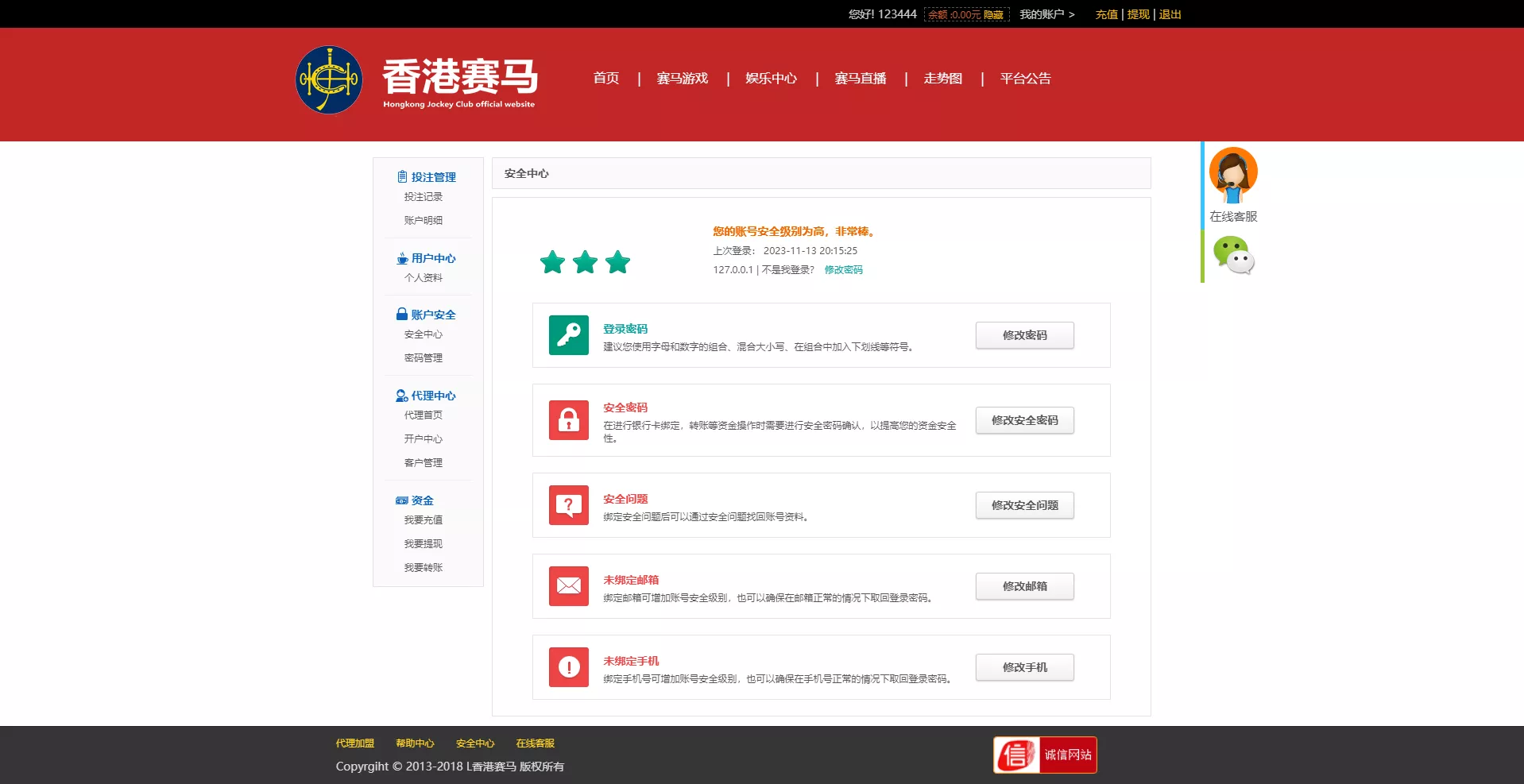Click the question mark icon for 安全问题

click(x=567, y=505)
